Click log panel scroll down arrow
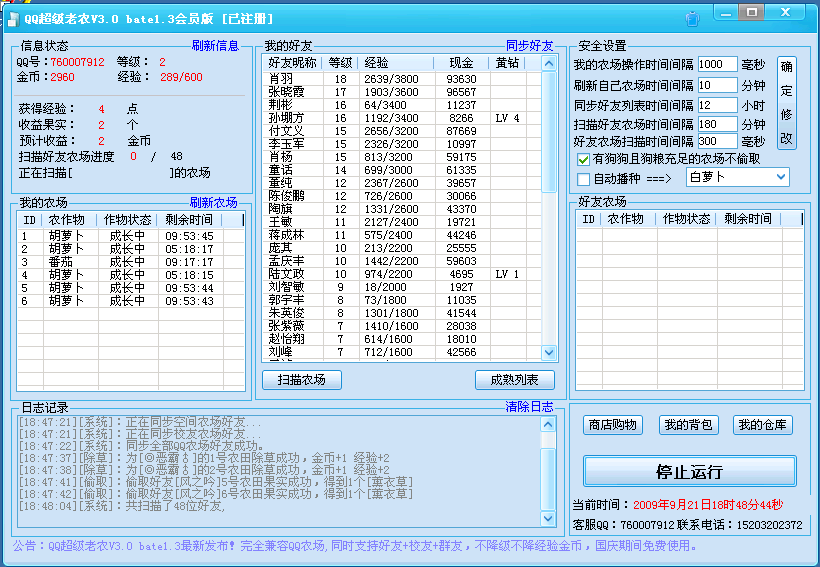 point(548,518)
